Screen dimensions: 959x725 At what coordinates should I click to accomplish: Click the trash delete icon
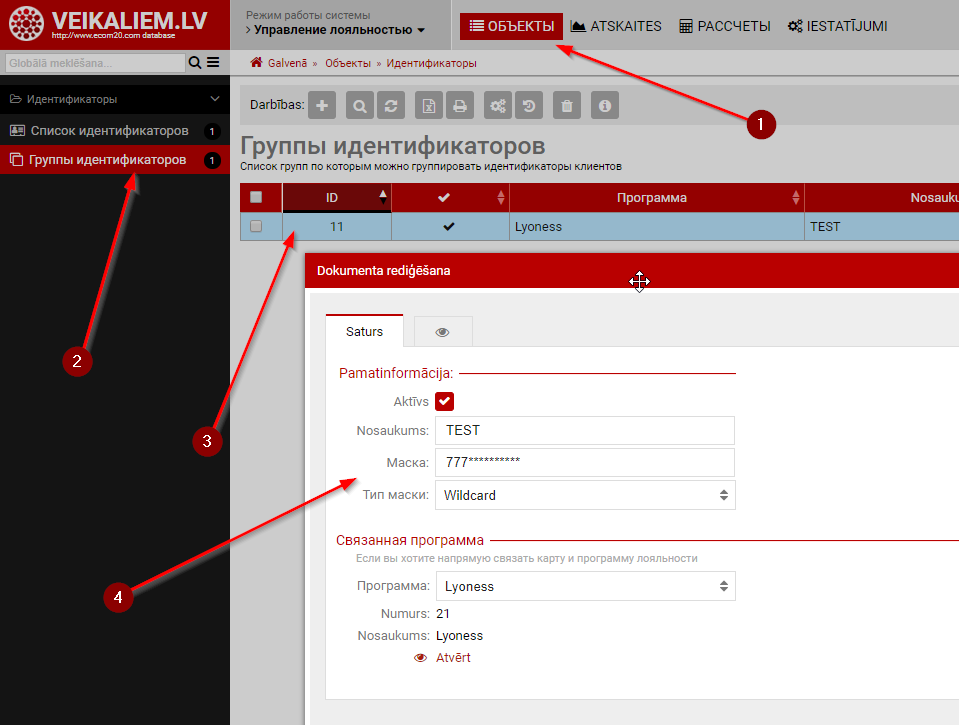pos(567,105)
